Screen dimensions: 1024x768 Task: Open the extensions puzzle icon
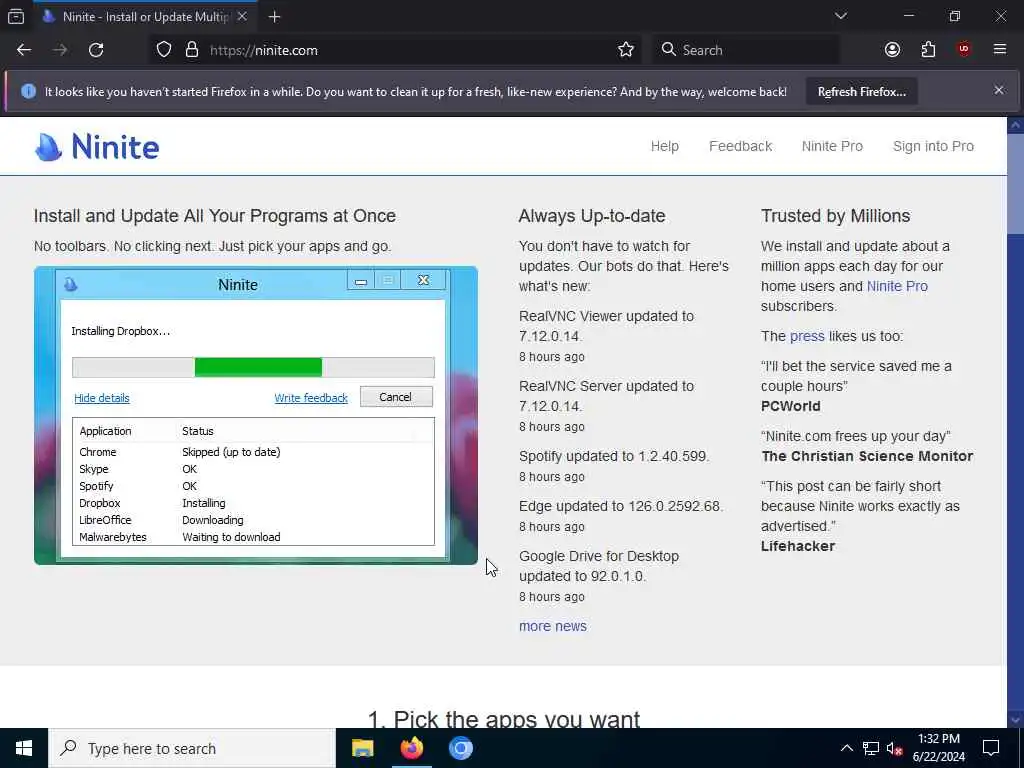(x=928, y=50)
